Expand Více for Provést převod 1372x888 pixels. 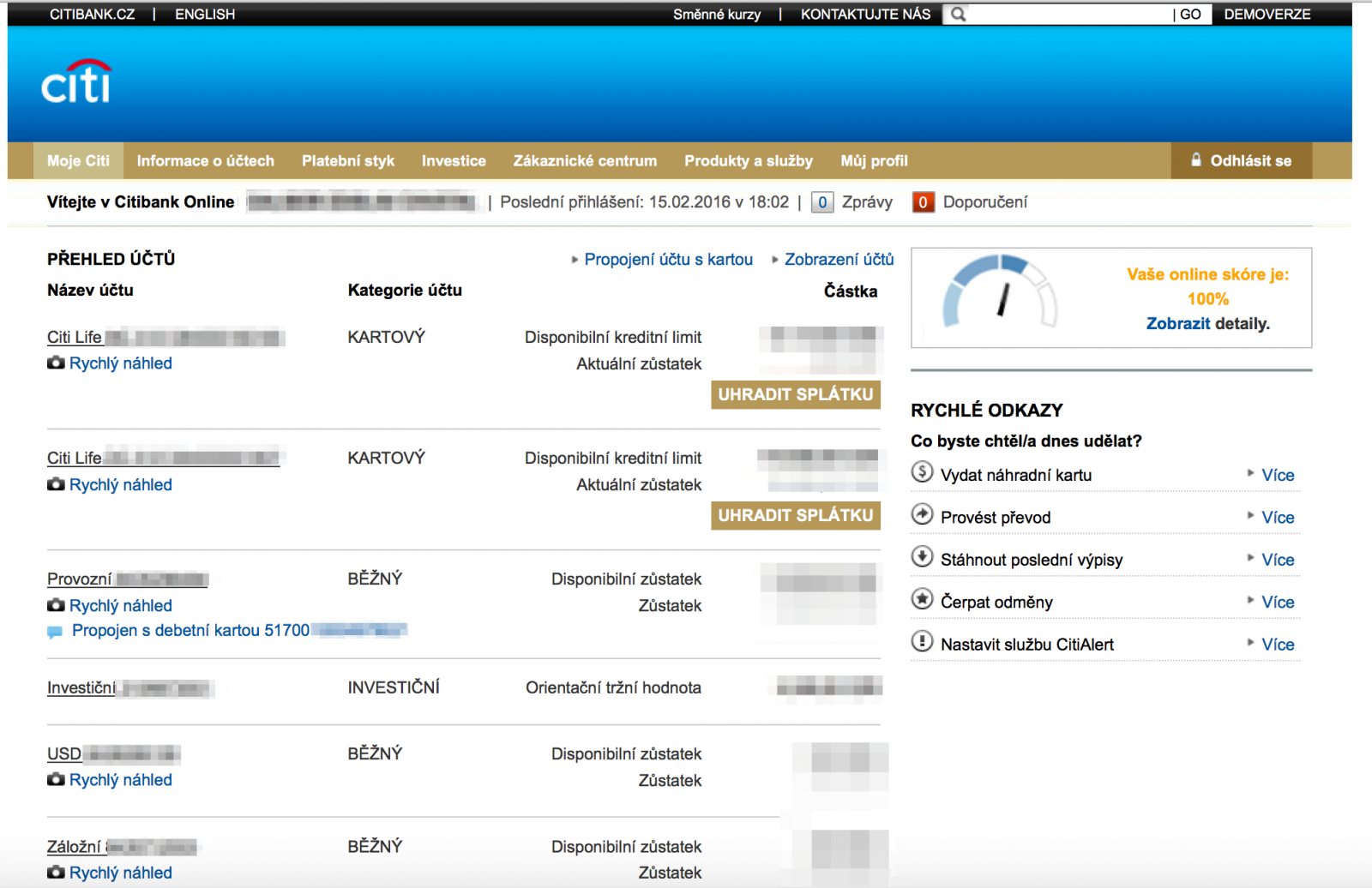[x=1278, y=518]
